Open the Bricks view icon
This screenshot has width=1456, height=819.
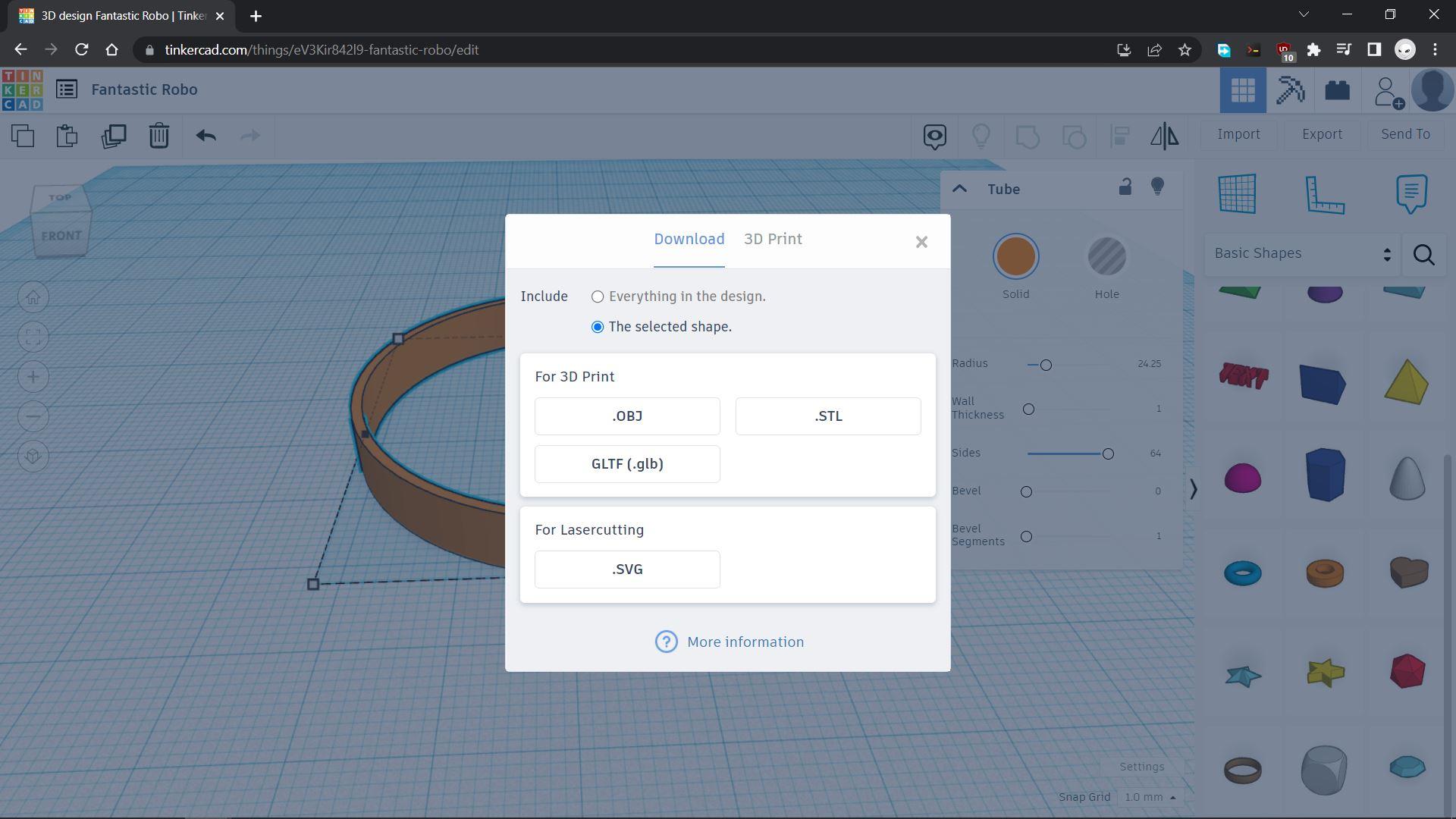(1337, 90)
